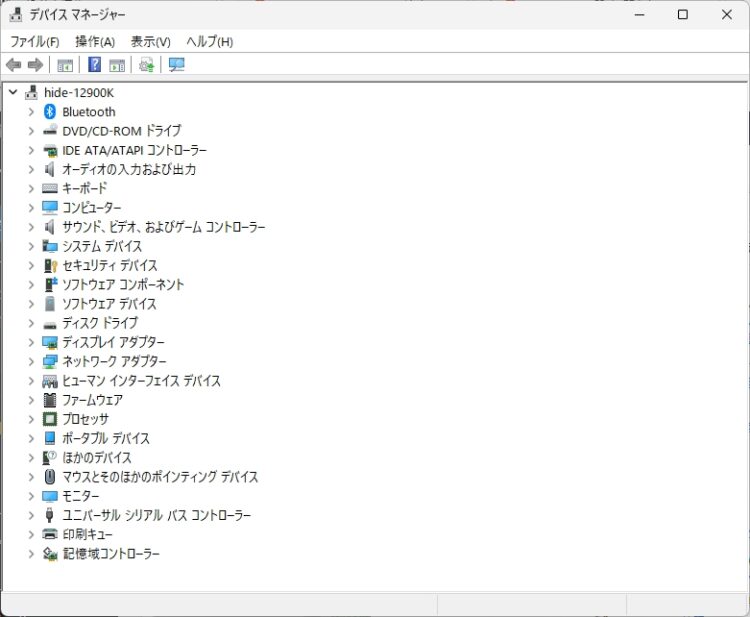750x617 pixels.
Task: Select the オーディオの入力および出力 label
Action: [x=129, y=169]
